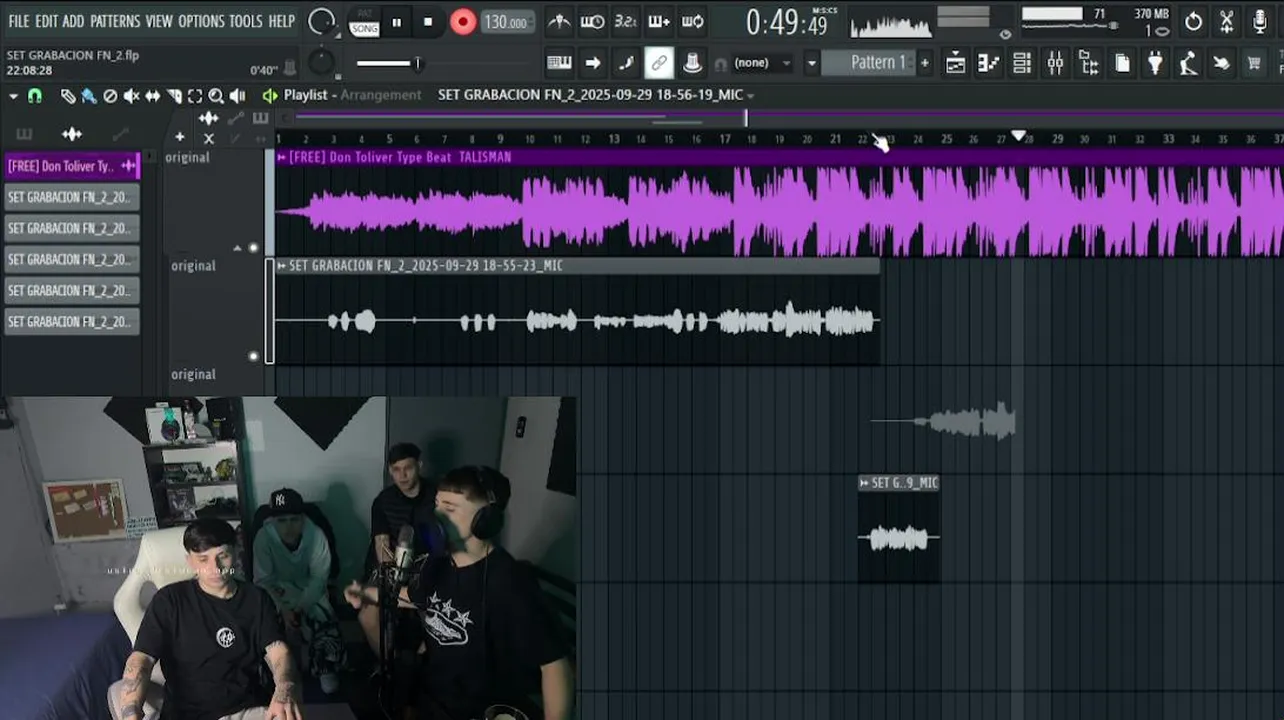The image size is (1284, 720).
Task: Click the scissors save-new-version icon
Action: click(1227, 21)
